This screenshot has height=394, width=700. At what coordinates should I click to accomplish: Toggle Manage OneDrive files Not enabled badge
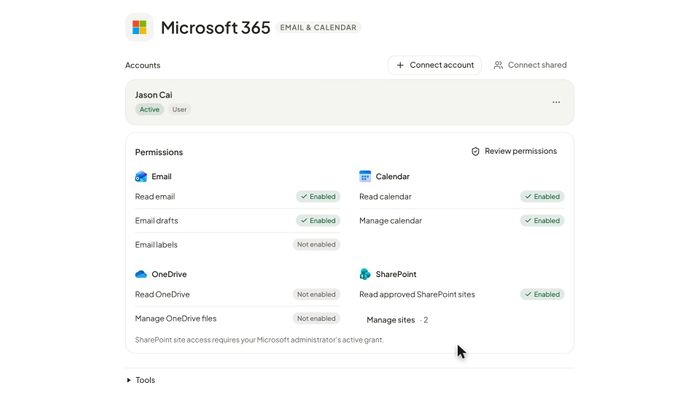tap(316, 319)
